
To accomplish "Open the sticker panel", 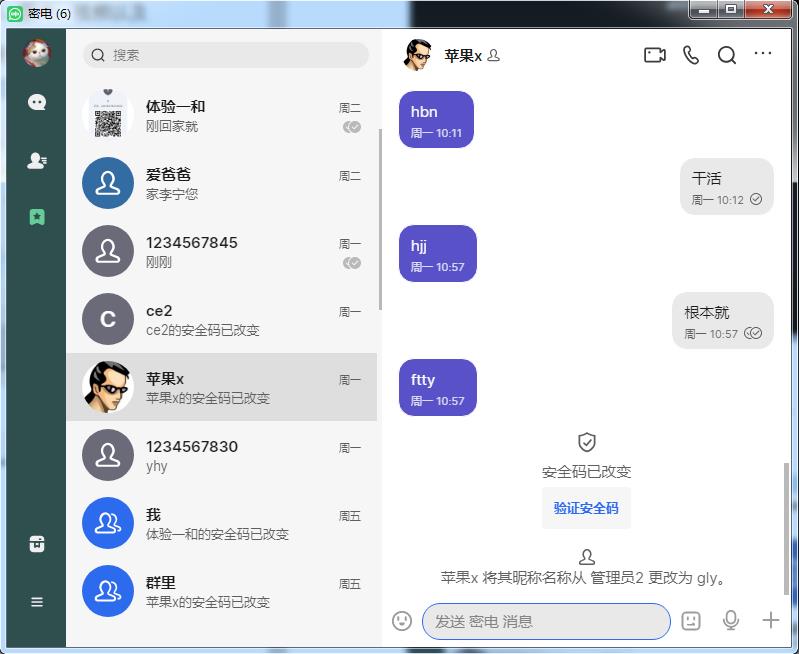I will [691, 621].
